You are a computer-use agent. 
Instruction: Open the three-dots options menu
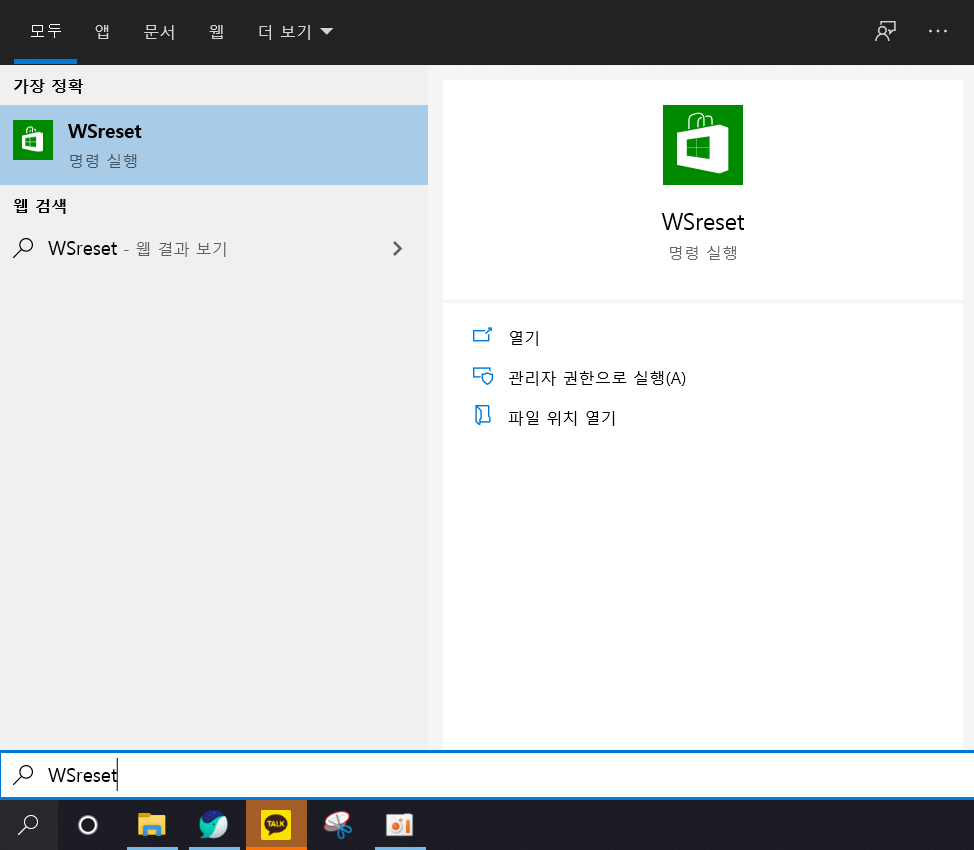tap(937, 31)
